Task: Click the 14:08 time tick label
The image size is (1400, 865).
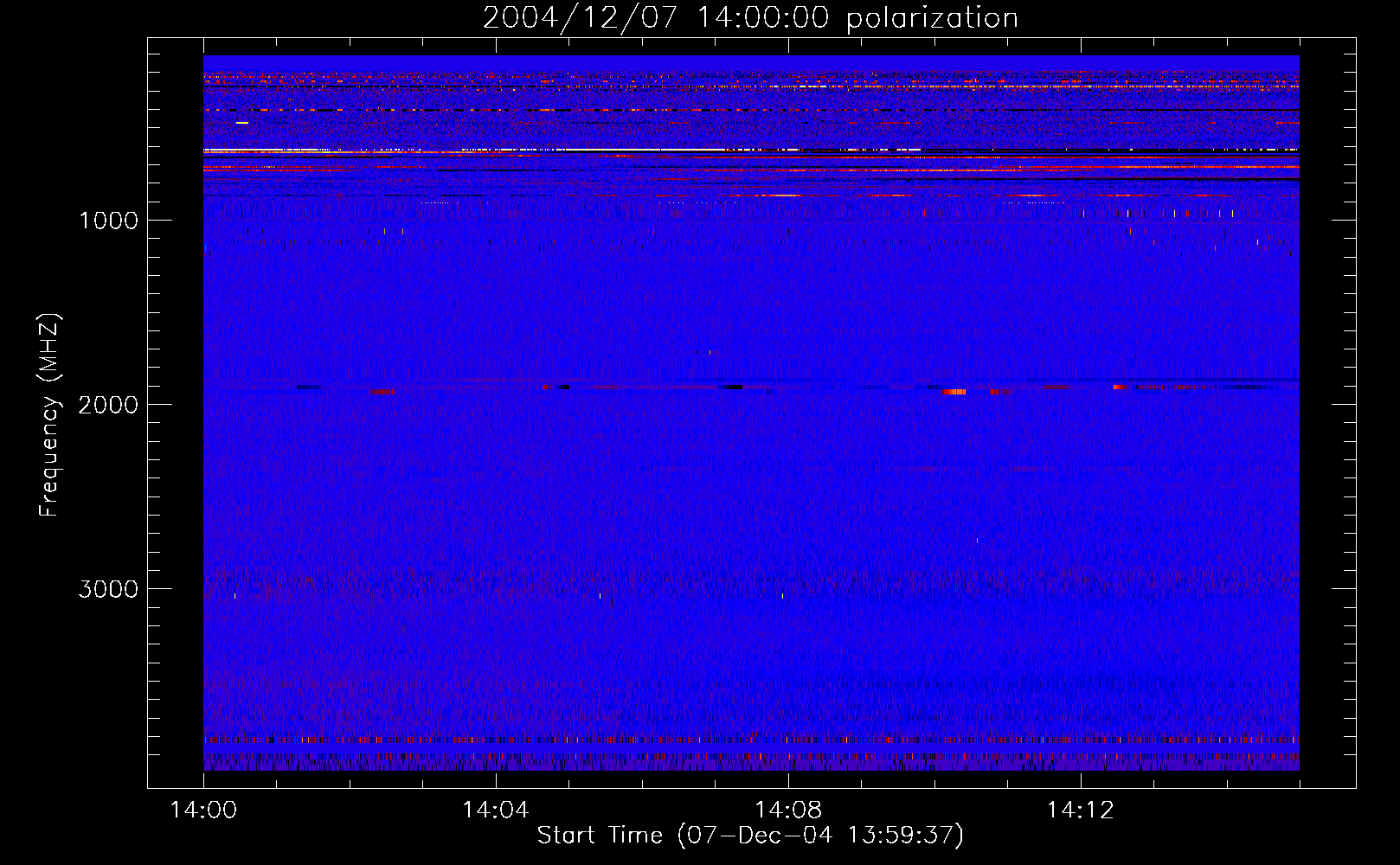Action: click(x=788, y=811)
